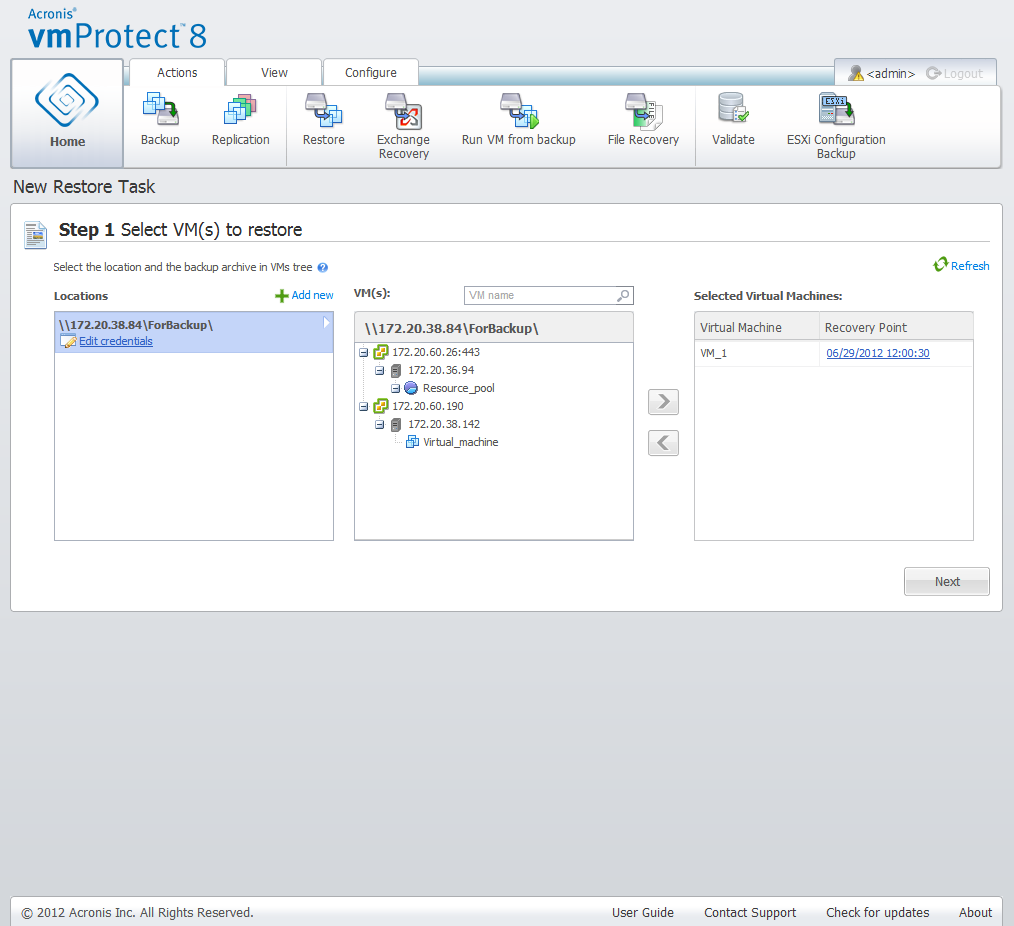The image size is (1014, 926).
Task: Click the Refresh link text
Action: coord(970,266)
